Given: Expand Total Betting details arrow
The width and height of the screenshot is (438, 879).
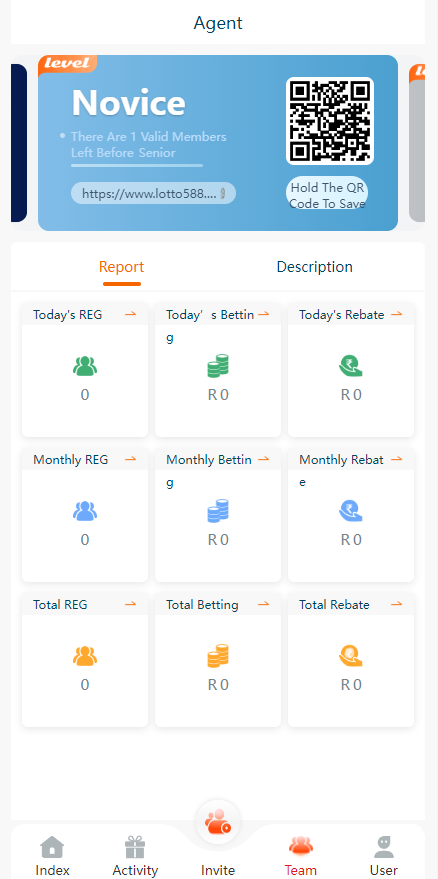Looking at the screenshot, I should pos(264,604).
